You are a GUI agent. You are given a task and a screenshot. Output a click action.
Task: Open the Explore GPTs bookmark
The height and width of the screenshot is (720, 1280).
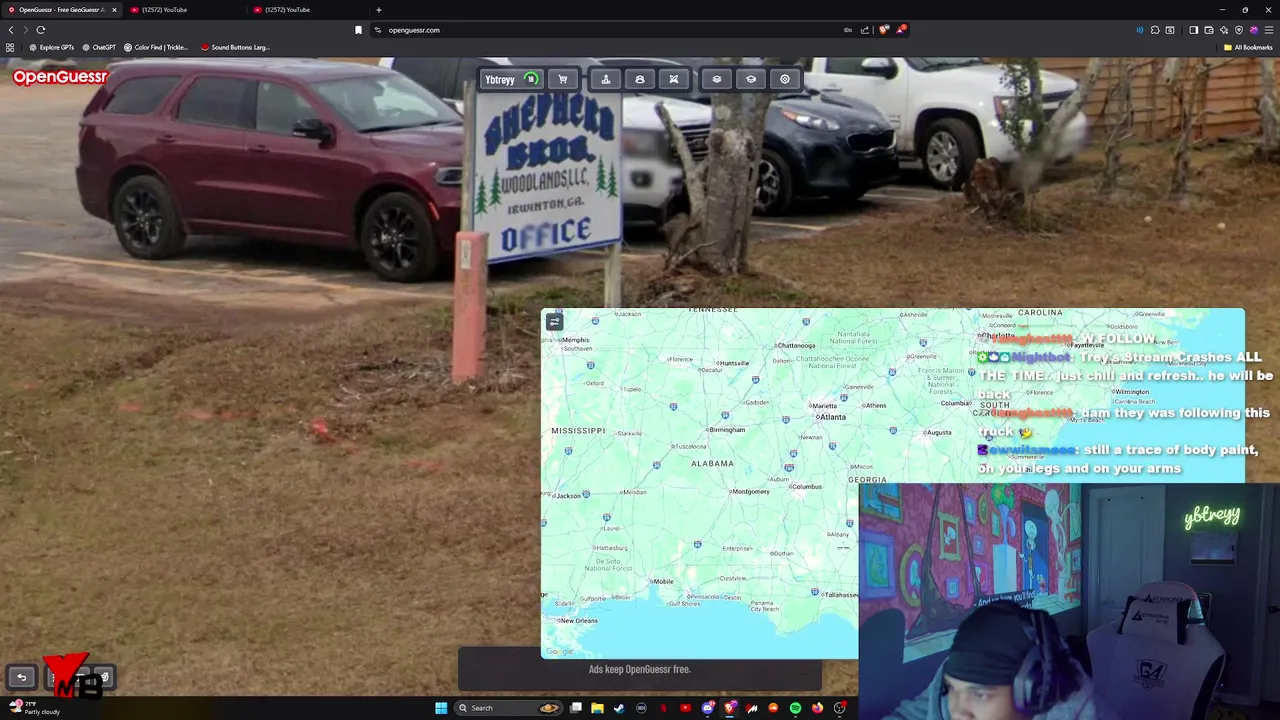pos(51,47)
